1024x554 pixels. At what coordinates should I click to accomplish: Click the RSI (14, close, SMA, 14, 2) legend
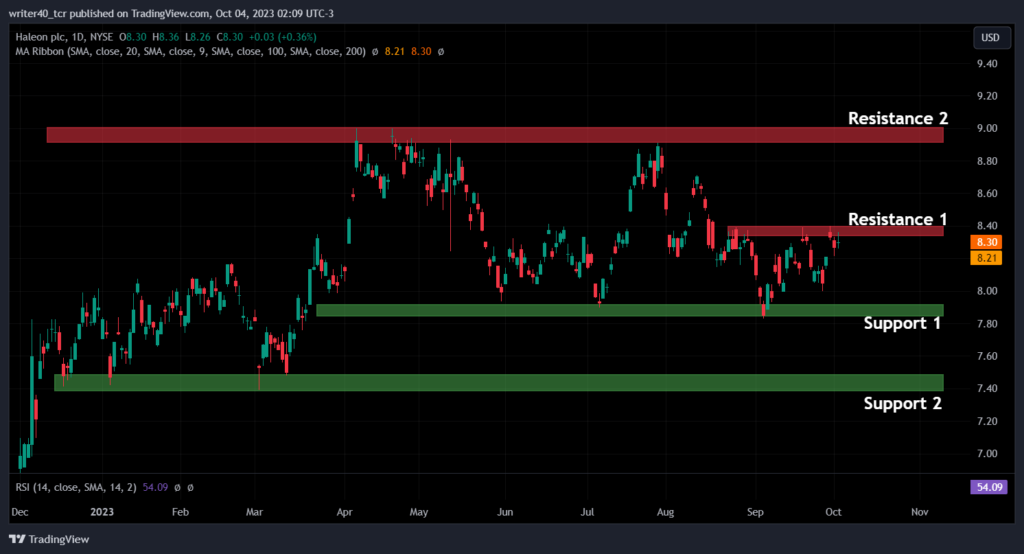[x=76, y=487]
